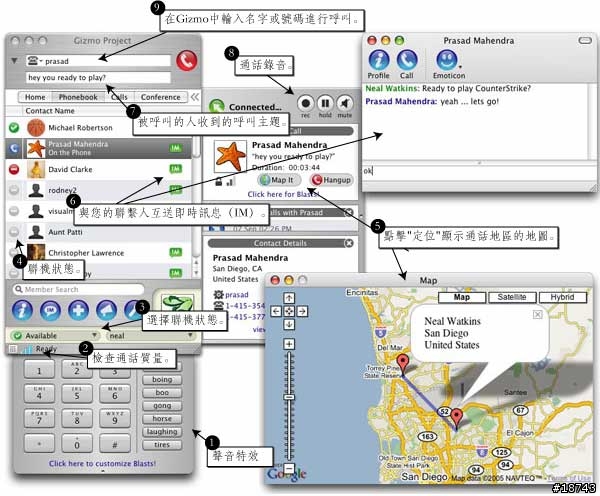This screenshot has height=496, width=600.
Task: Zoom in on map with plus button
Action: [x=289, y=344]
